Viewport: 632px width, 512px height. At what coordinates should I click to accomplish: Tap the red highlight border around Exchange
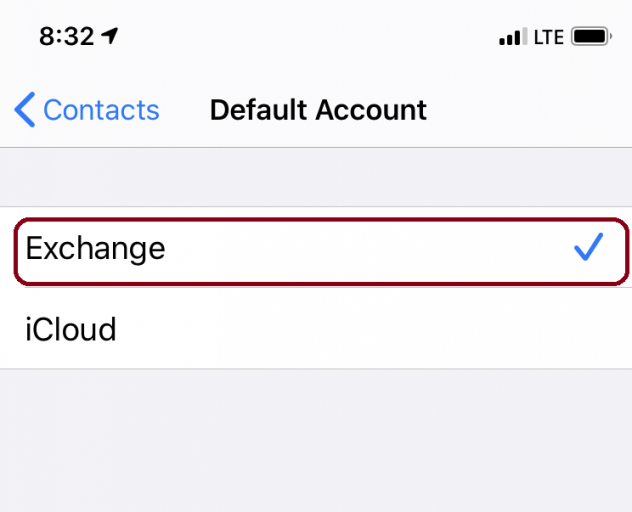click(x=321, y=219)
